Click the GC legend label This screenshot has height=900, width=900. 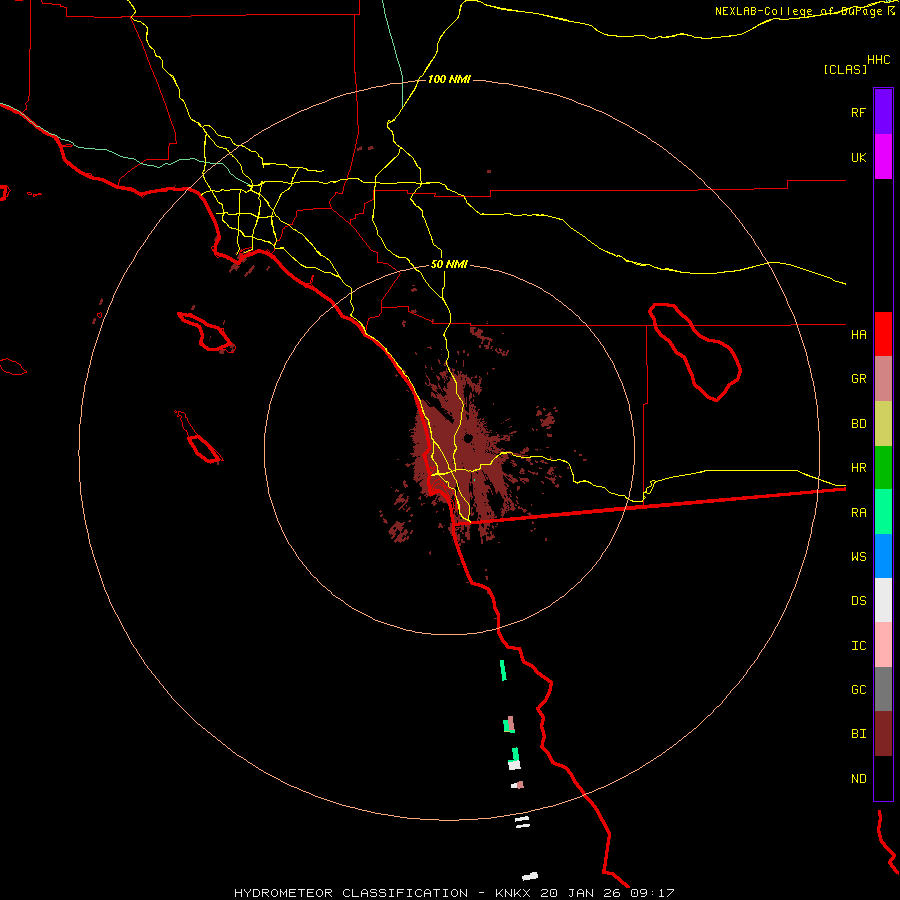858,689
